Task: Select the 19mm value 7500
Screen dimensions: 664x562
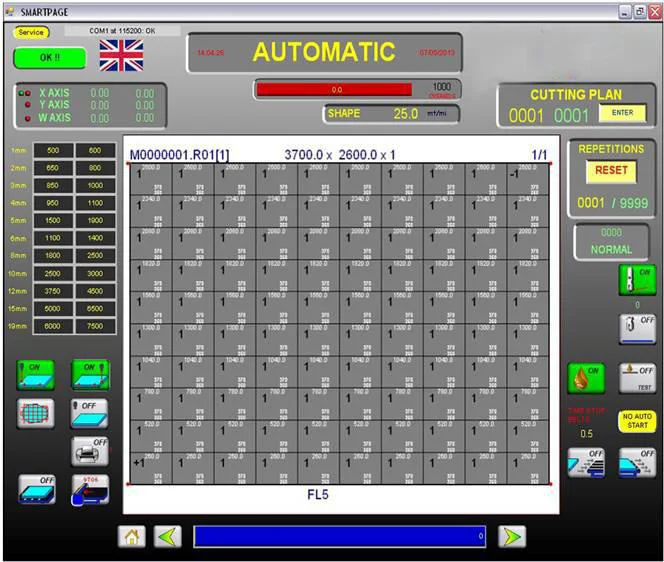Action: click(x=95, y=326)
